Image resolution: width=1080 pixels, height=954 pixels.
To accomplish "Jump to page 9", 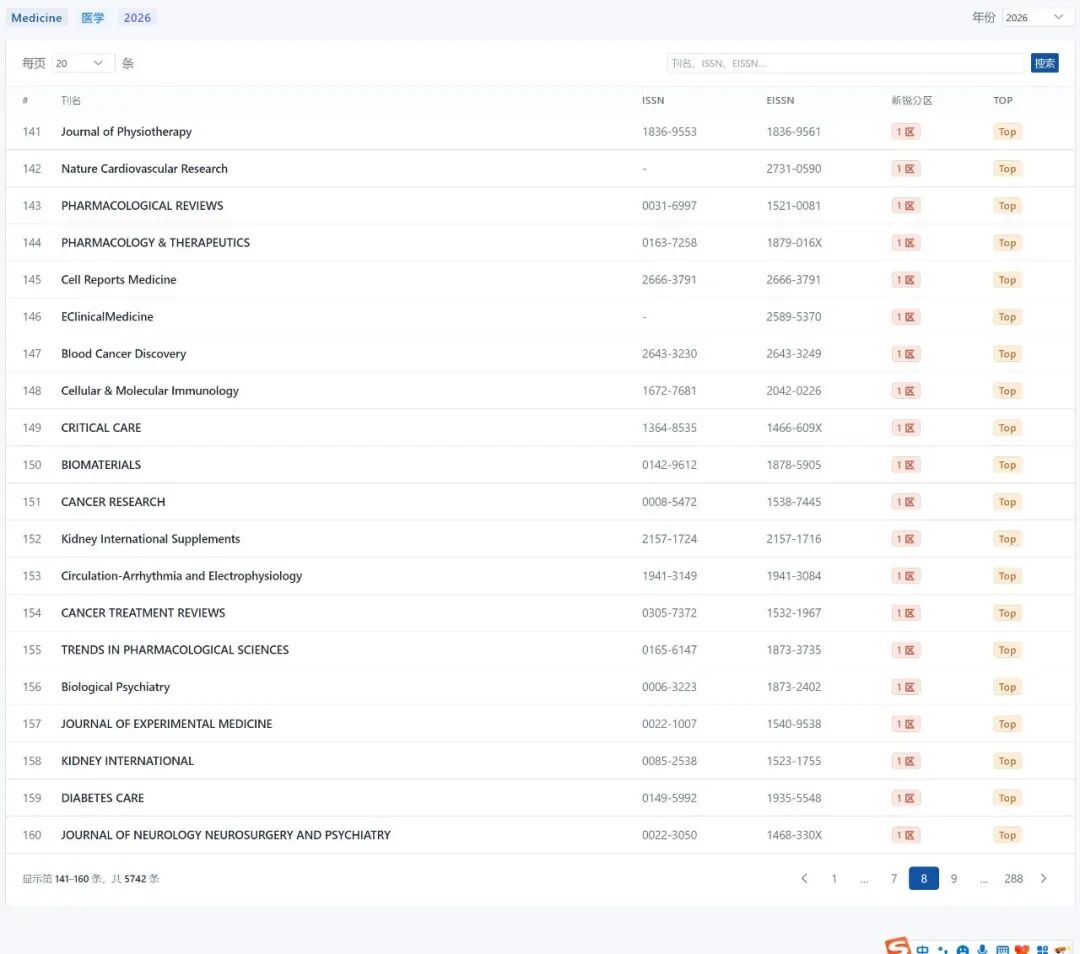I will (x=953, y=879).
